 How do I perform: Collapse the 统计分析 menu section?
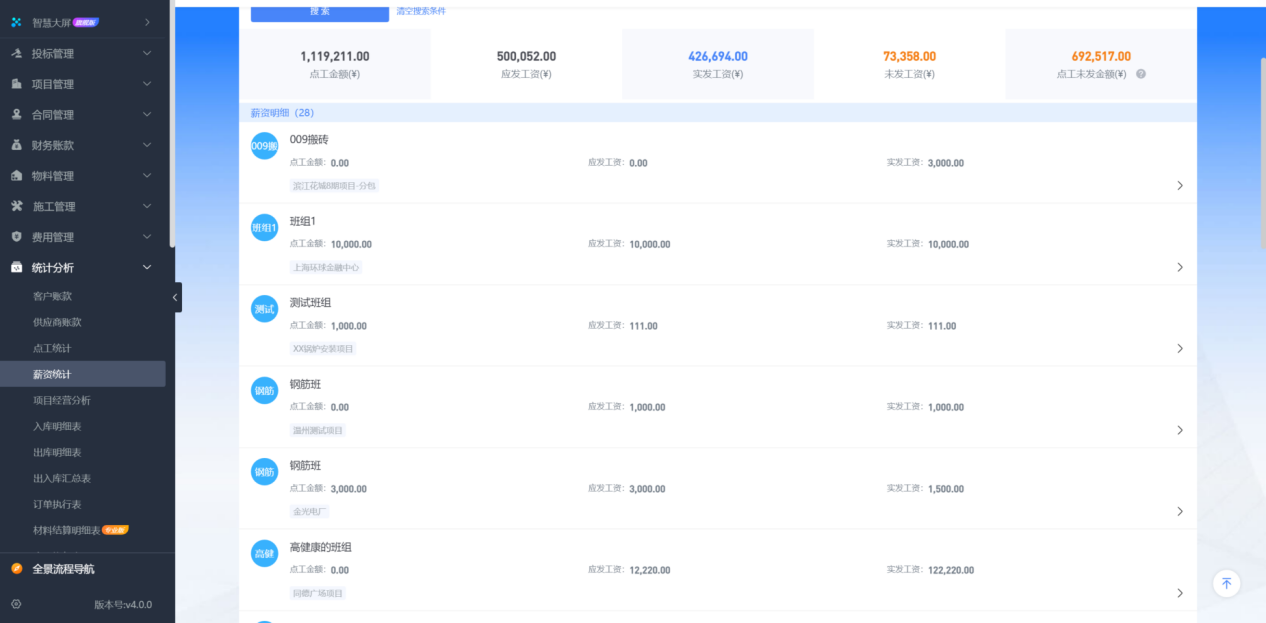[x=147, y=268]
